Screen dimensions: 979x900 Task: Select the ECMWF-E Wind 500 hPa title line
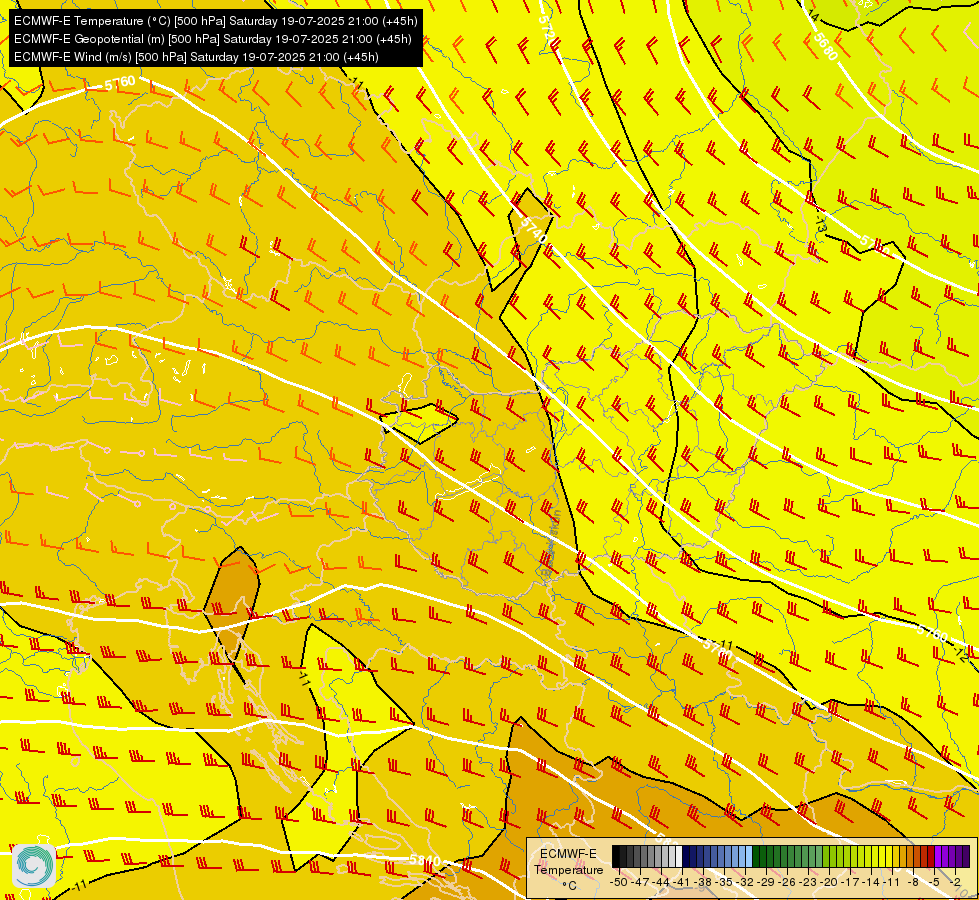(x=196, y=57)
